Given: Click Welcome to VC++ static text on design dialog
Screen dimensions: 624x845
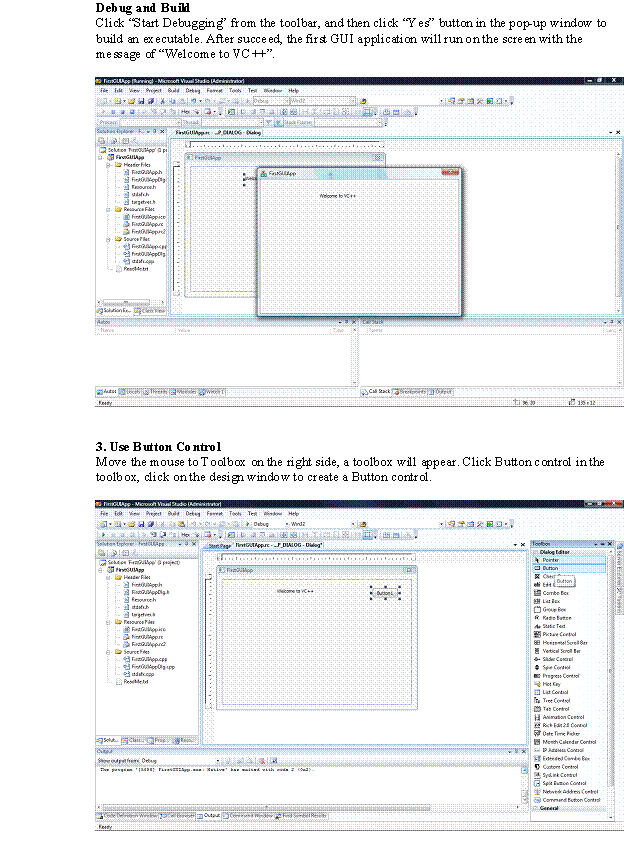Looking at the screenshot, I should (x=295, y=591).
